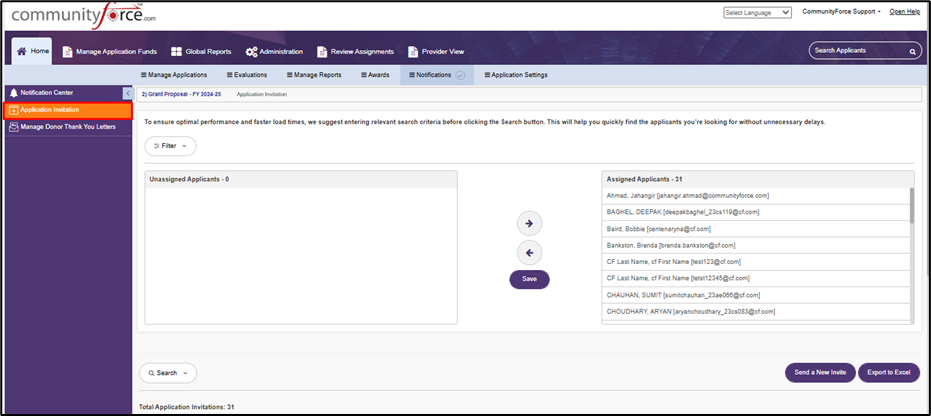Viewport: 931px width, 416px height.
Task: Click the Assigned Applicants list scrollbar
Action: (911, 206)
